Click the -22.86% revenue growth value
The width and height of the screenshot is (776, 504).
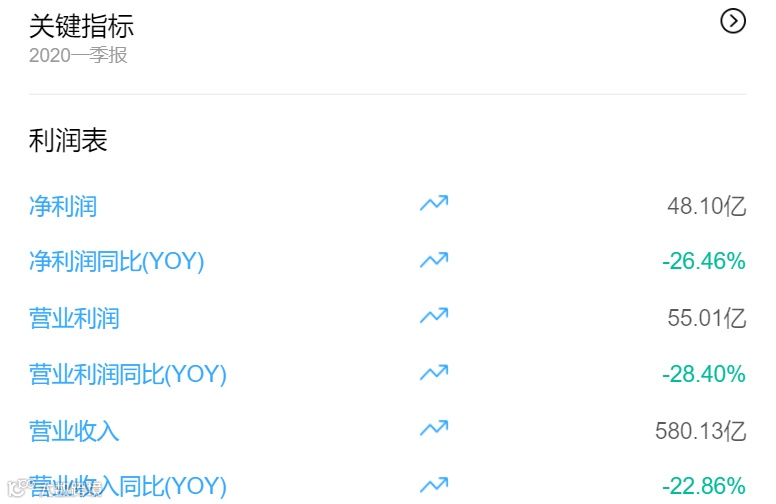click(x=704, y=486)
